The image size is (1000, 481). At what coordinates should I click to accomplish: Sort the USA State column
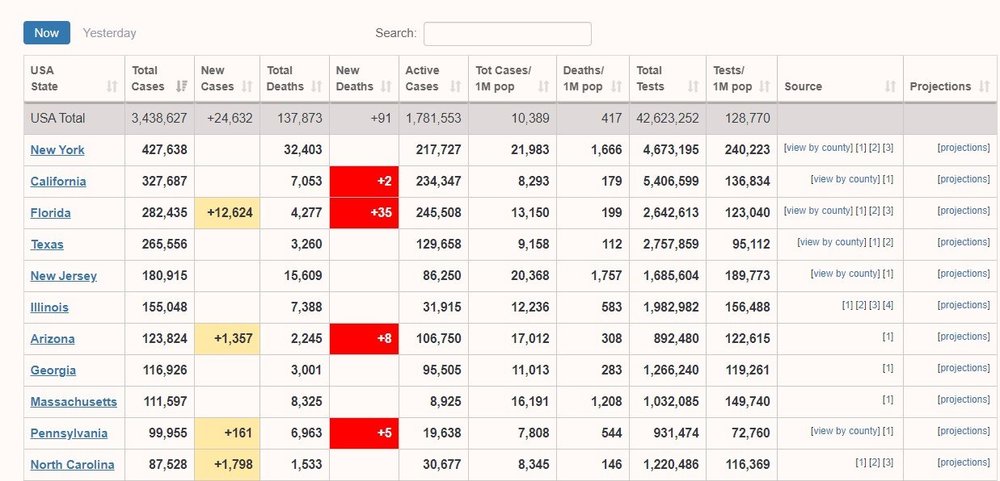click(112, 87)
